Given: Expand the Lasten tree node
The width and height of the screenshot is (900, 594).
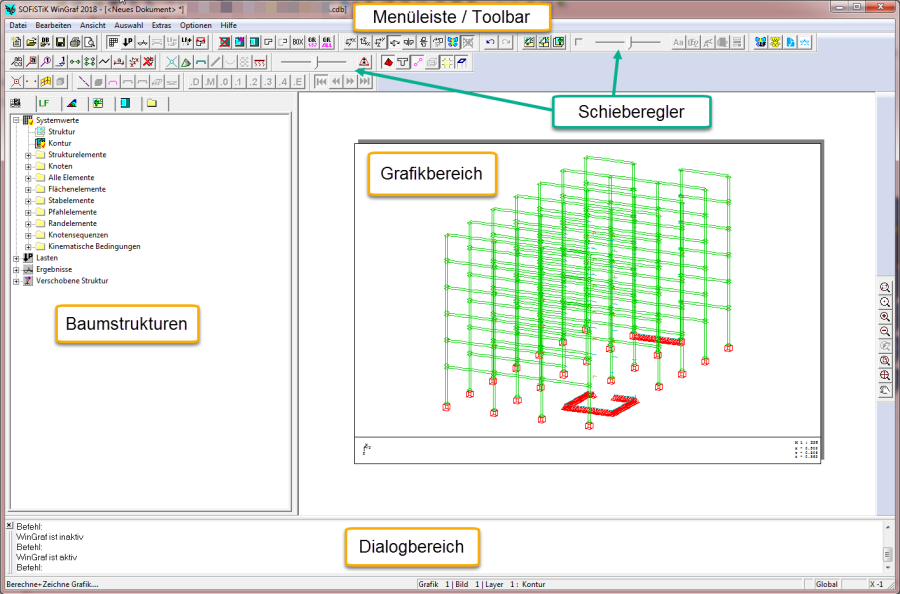Looking at the screenshot, I should (16, 258).
